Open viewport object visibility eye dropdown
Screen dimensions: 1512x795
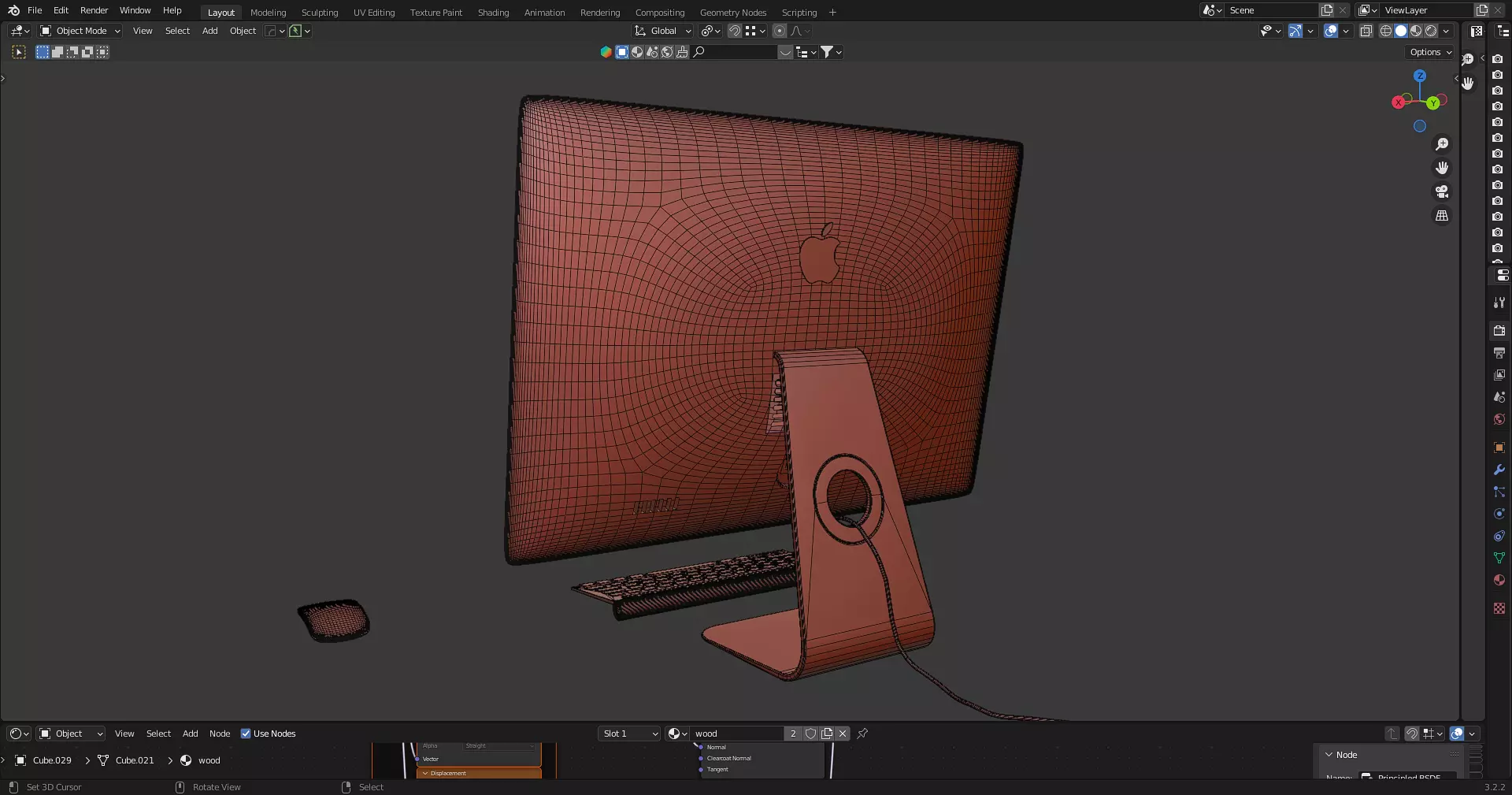[1270, 31]
